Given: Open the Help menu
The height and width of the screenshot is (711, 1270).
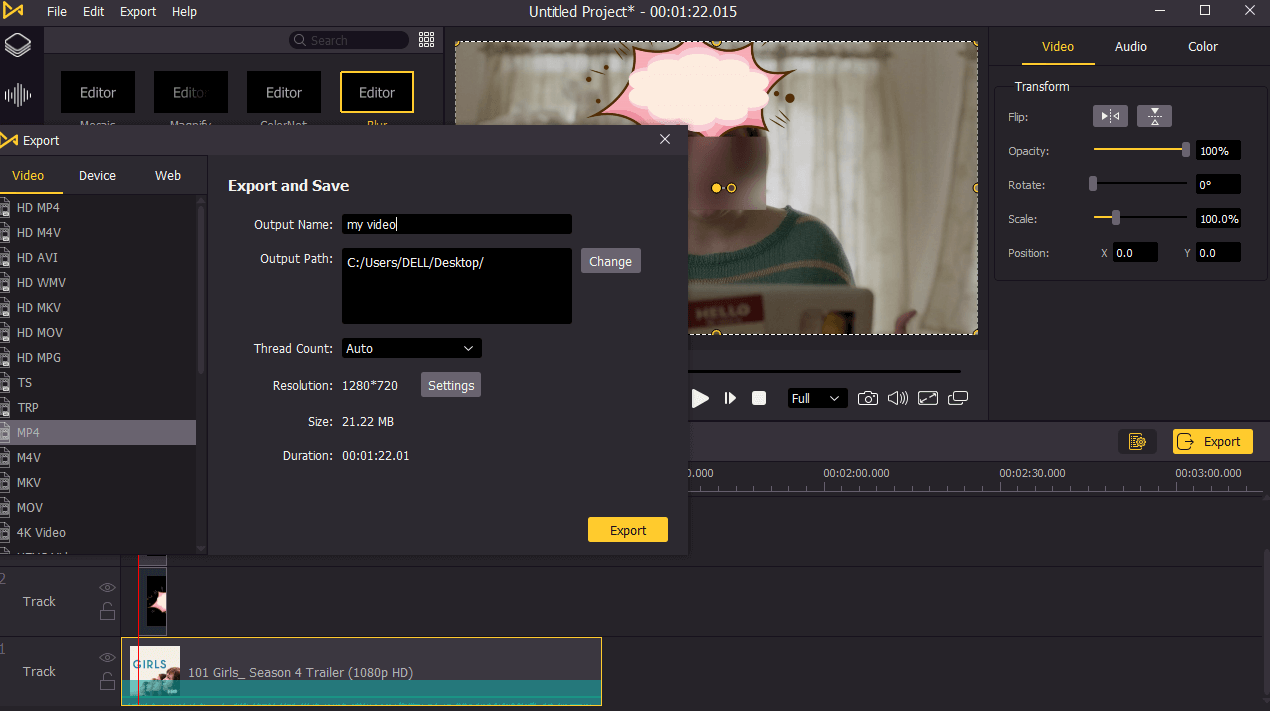Looking at the screenshot, I should pos(184,12).
